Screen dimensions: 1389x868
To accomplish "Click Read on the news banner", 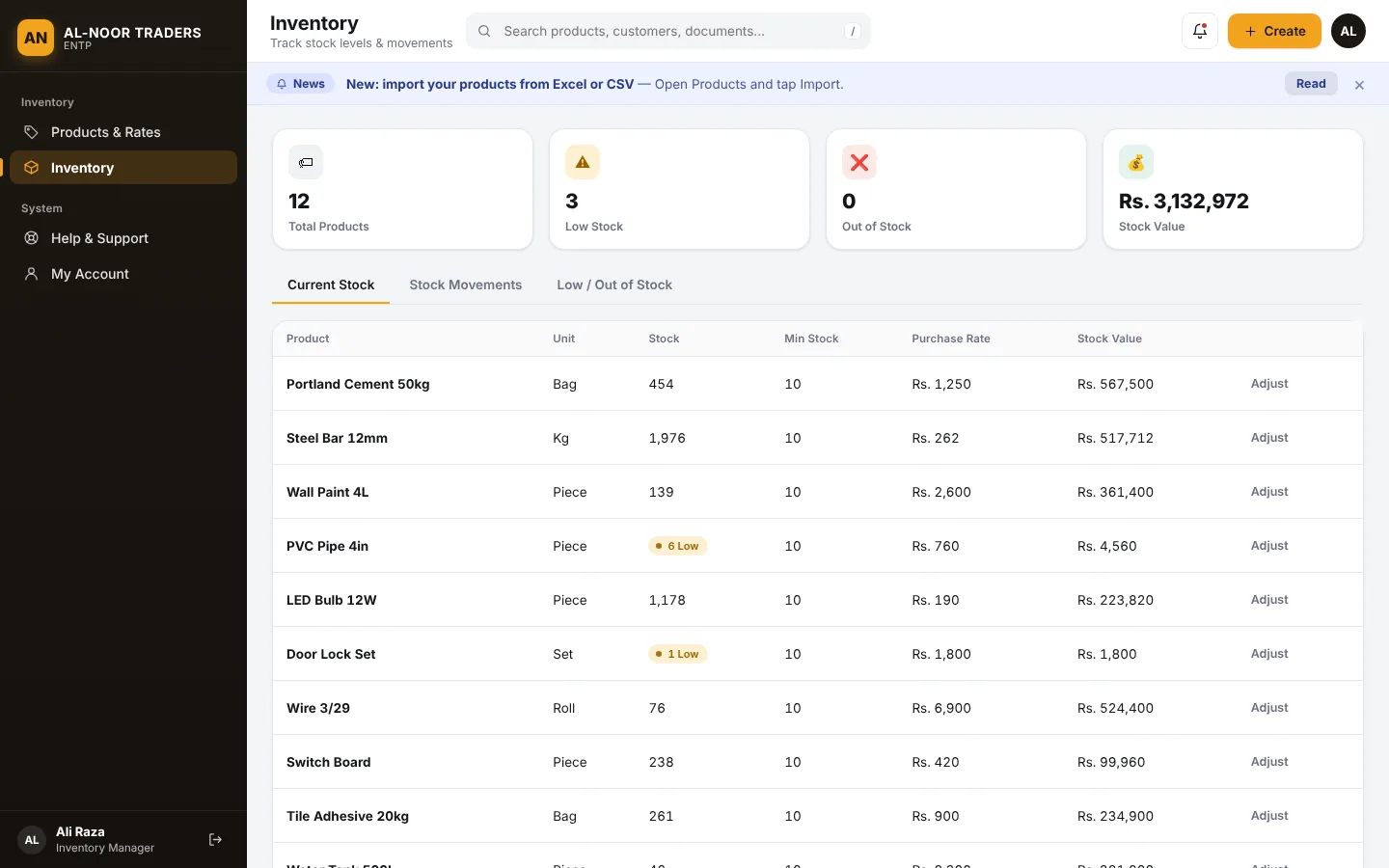I will click(x=1311, y=84).
